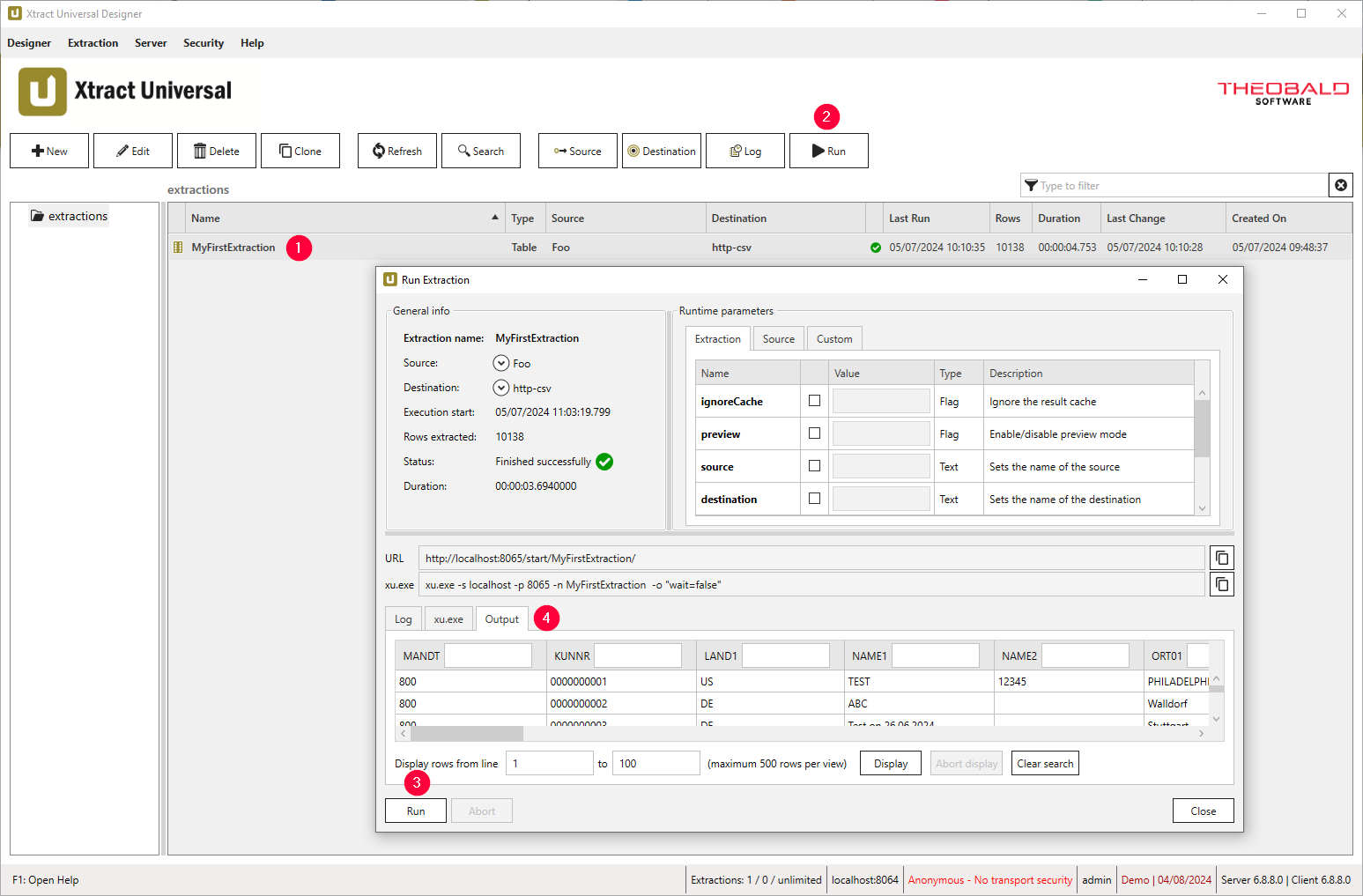The image size is (1363, 896).
Task: Click the output cell PHILADELPHI
Action: click(1178, 681)
